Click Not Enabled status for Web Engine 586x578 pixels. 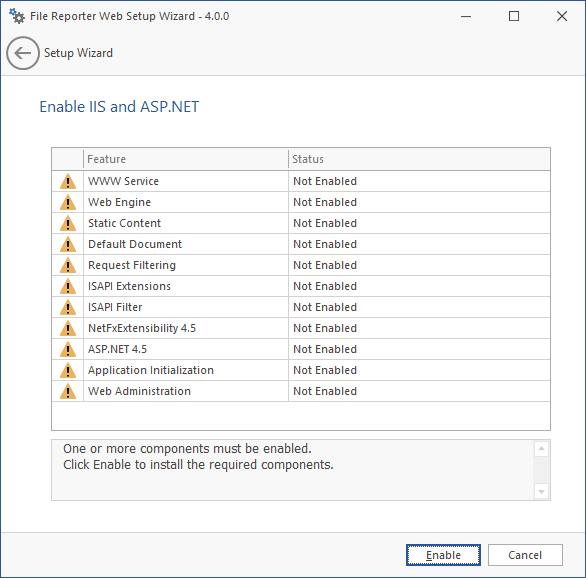pyautogui.click(x=325, y=202)
